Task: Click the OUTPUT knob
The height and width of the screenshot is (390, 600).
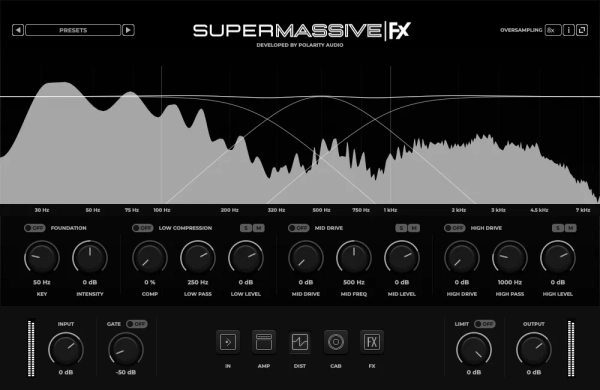Action: pyautogui.click(x=534, y=349)
